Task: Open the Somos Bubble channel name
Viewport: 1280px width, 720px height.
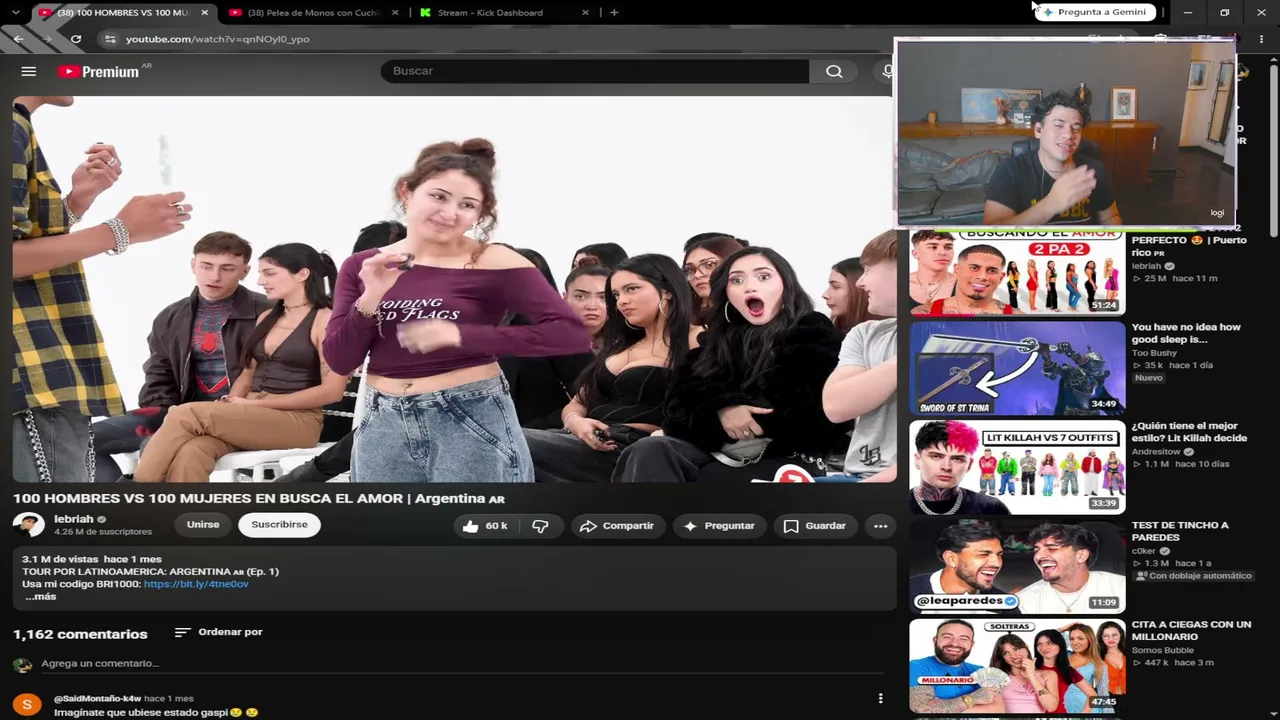Action: point(1165,650)
